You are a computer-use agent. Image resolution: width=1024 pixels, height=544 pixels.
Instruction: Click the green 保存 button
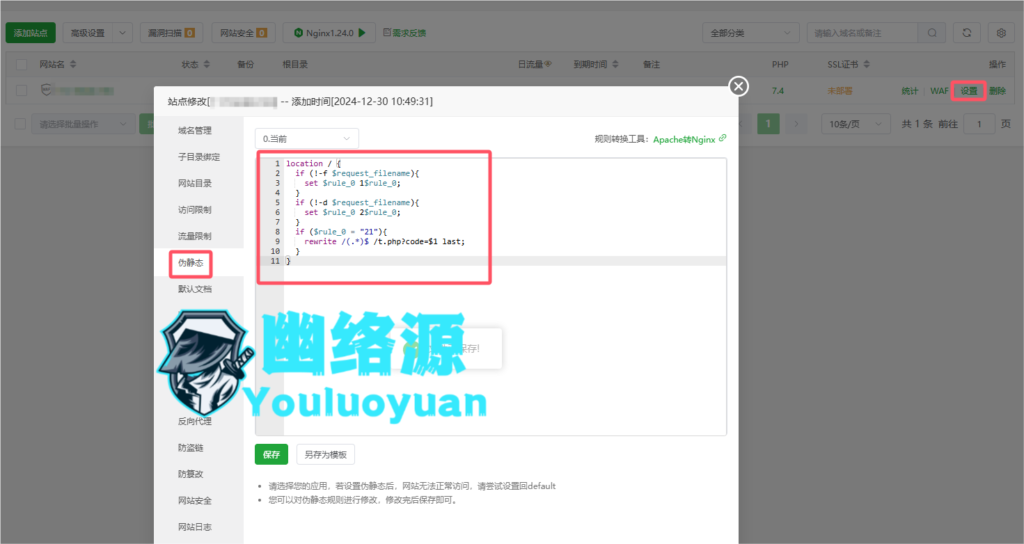pyautogui.click(x=271, y=454)
